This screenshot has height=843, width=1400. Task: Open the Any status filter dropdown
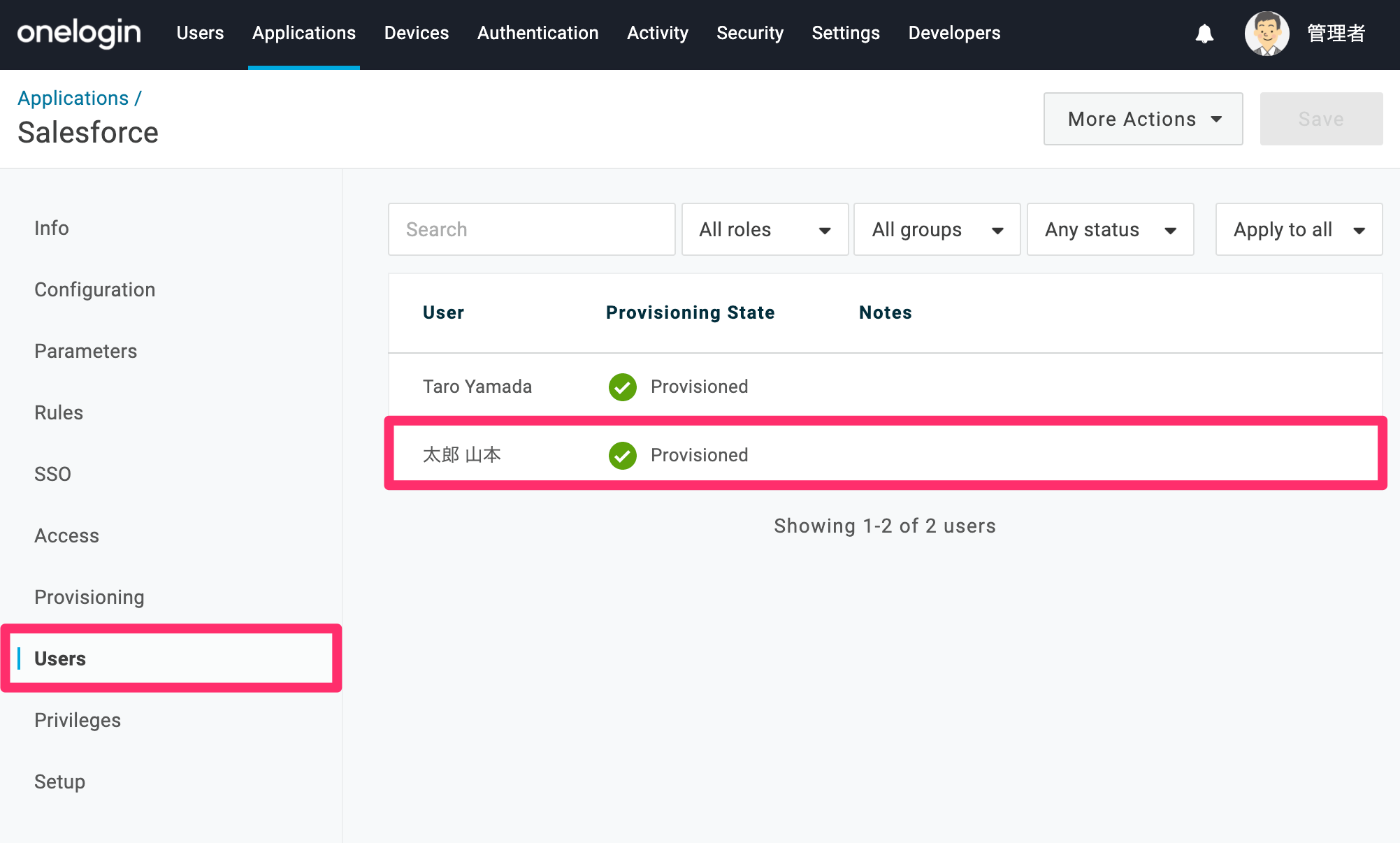[1110, 229]
